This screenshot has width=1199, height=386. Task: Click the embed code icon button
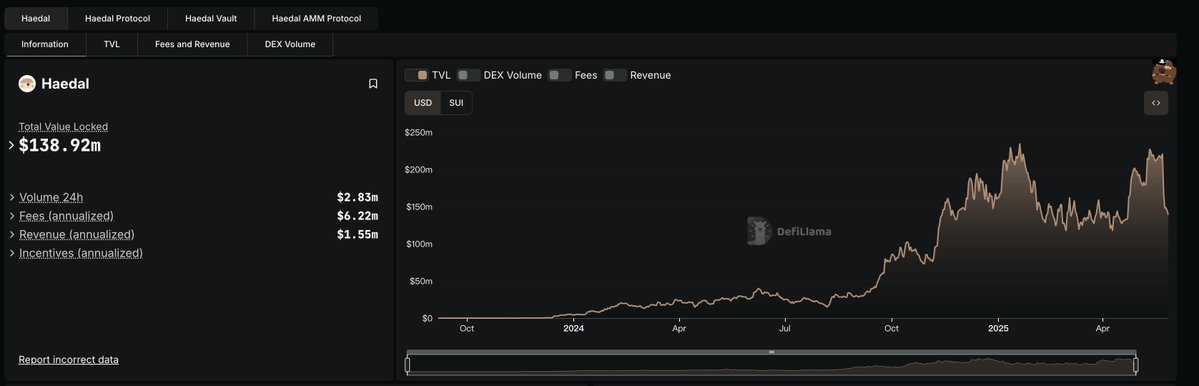(x=1155, y=102)
